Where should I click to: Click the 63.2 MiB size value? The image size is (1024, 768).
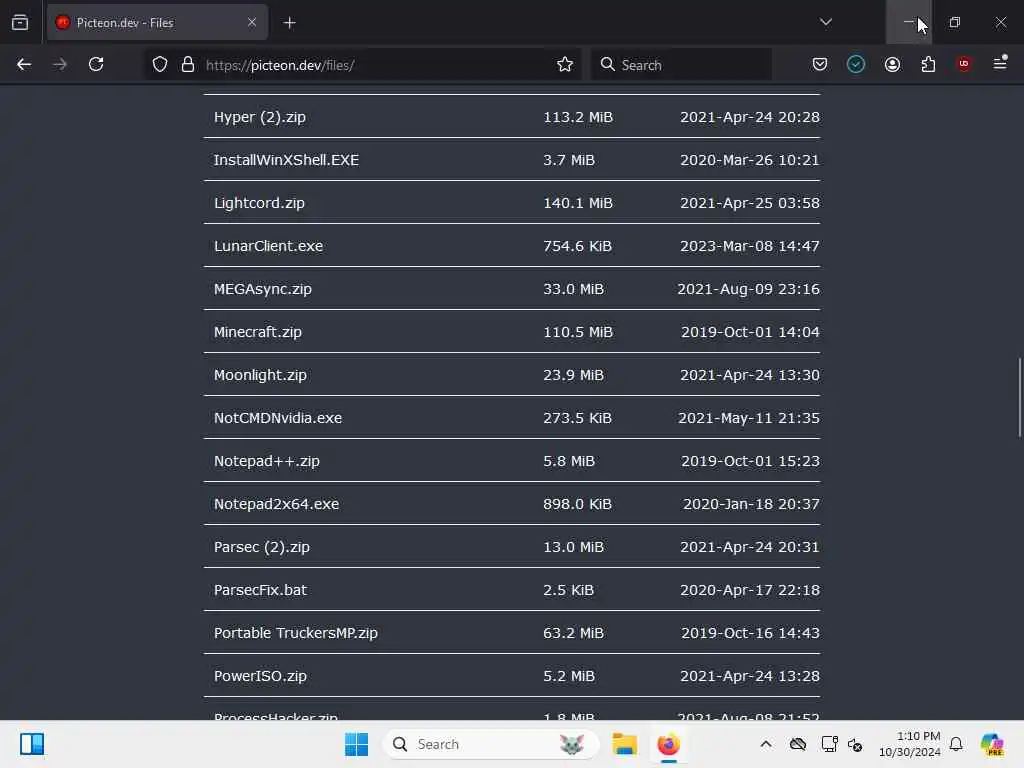tap(573, 633)
